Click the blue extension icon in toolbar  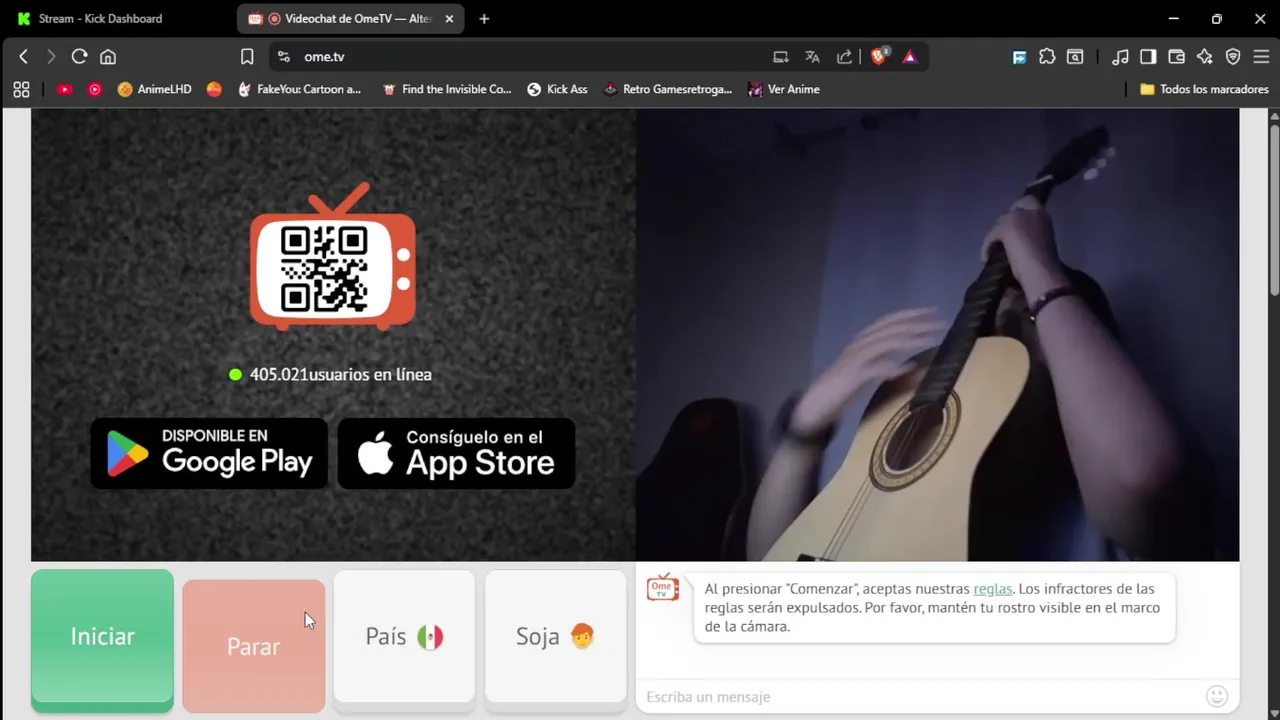pyautogui.click(x=1019, y=57)
